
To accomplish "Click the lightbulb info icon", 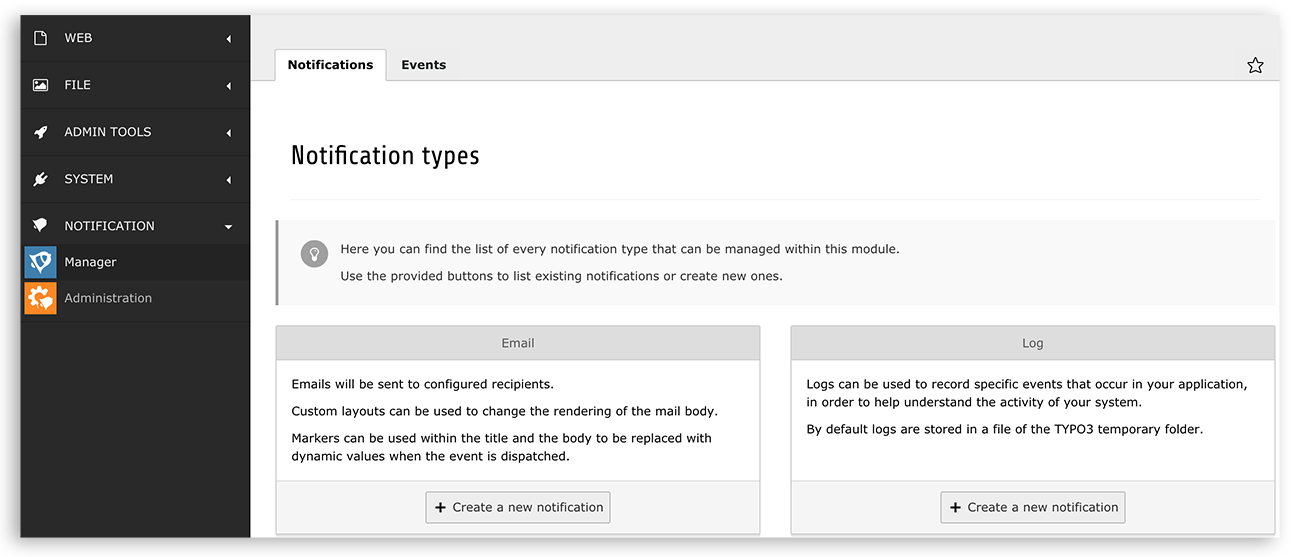I will 315,253.
